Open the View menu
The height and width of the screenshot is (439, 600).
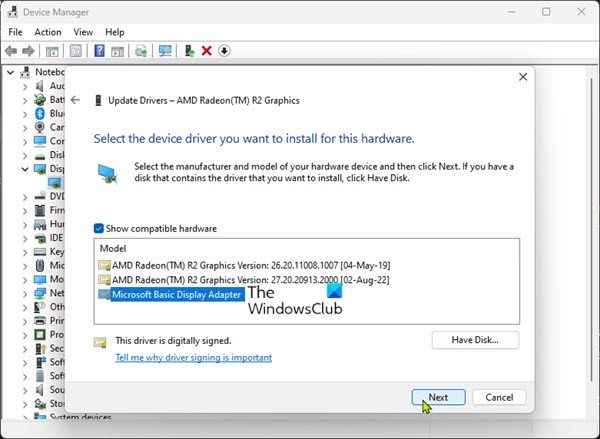coord(85,32)
